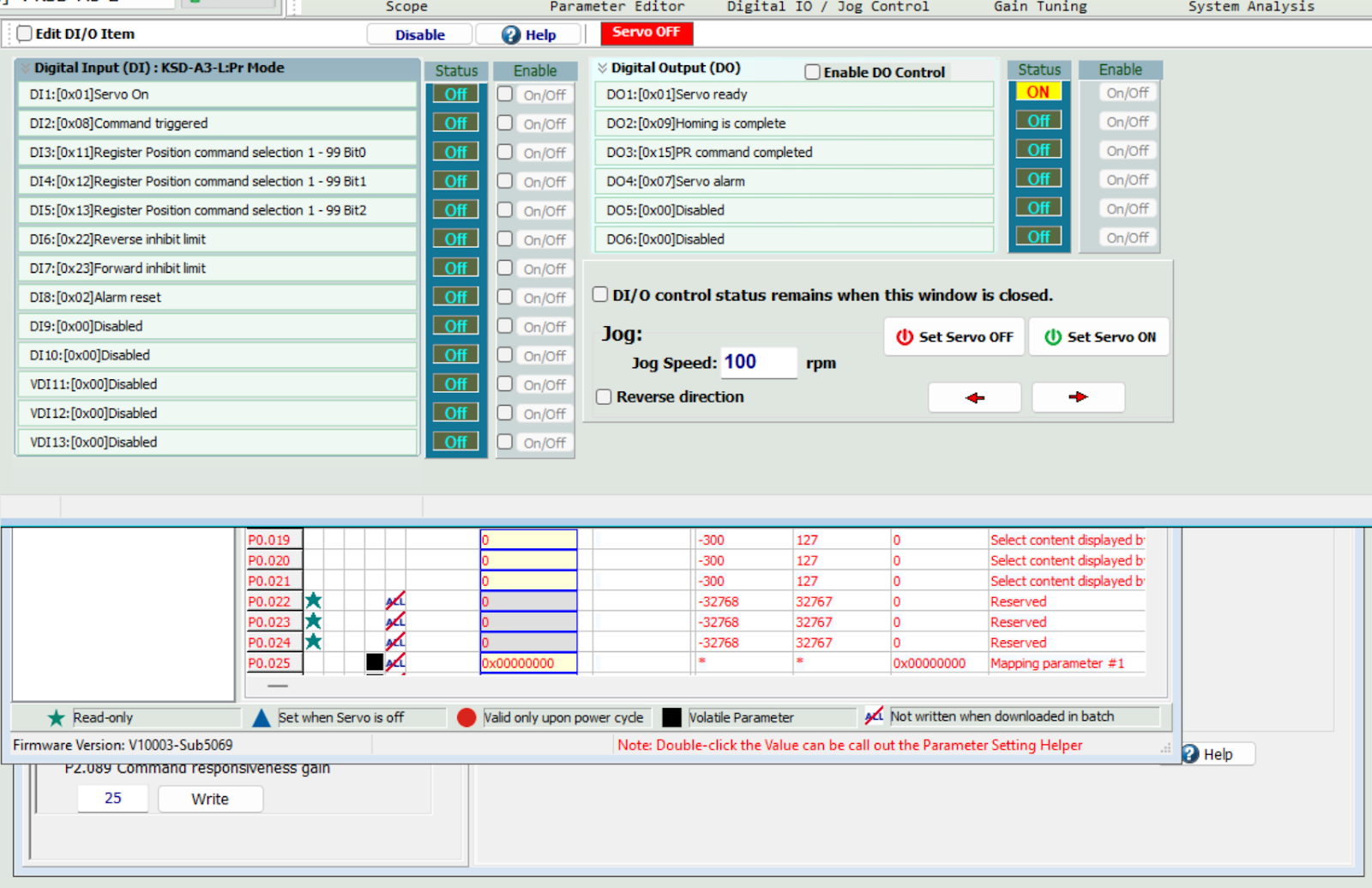Click the Help icon at bottom right
Image resolution: width=1372 pixels, height=888 pixels.
pyautogui.click(x=1190, y=753)
